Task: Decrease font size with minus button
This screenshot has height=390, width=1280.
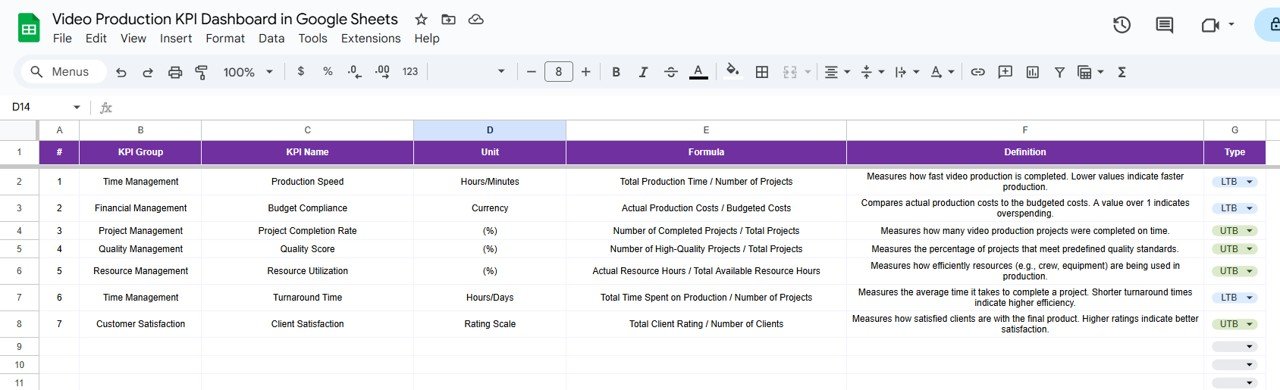Action: [x=531, y=72]
